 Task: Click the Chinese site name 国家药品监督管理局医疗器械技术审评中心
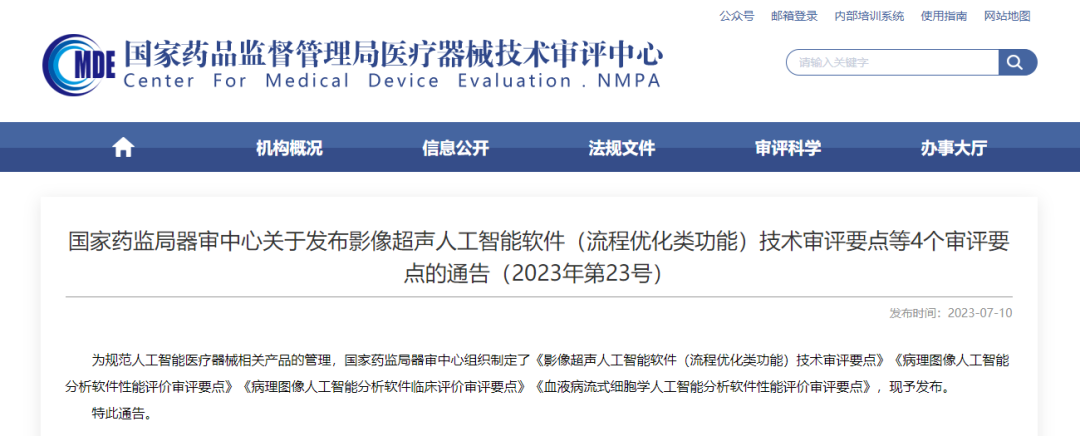(392, 52)
